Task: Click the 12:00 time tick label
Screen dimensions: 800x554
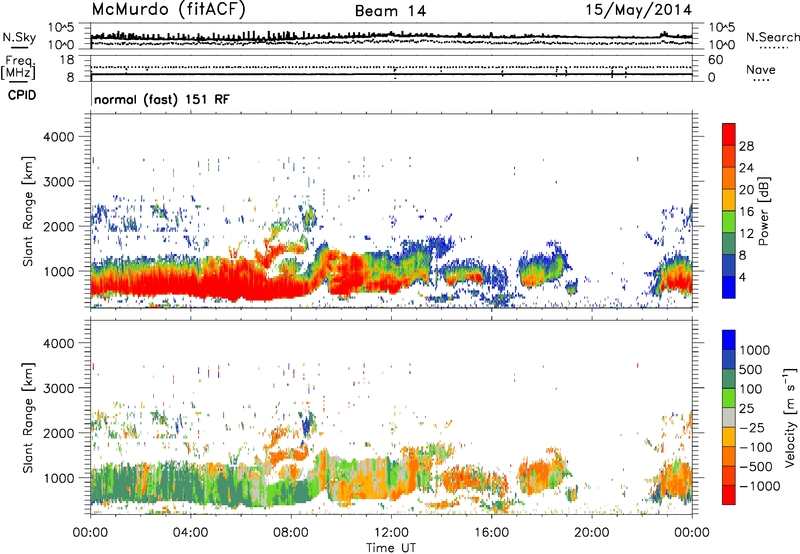Action: 391,533
